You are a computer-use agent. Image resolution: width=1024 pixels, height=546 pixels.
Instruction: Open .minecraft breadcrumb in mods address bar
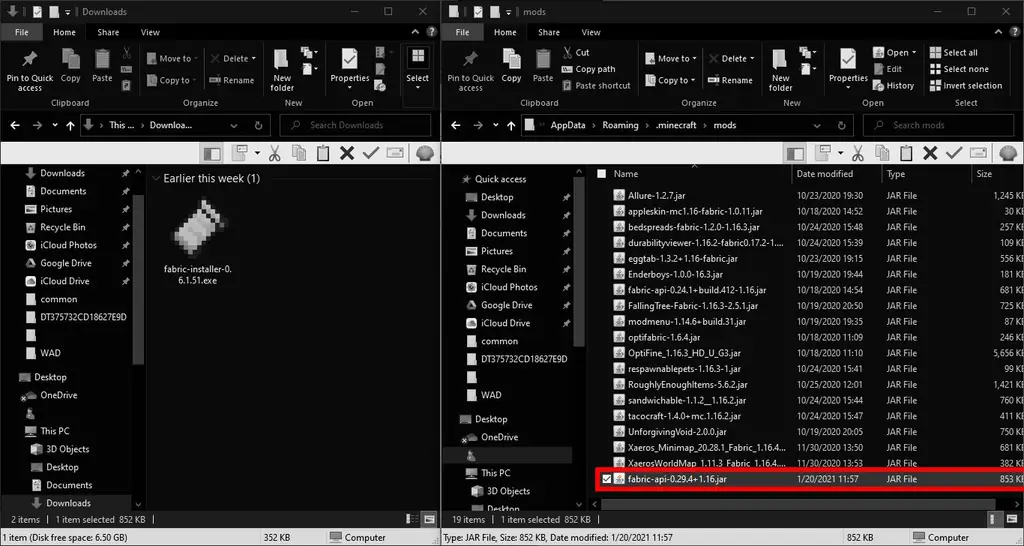[x=676, y=125]
